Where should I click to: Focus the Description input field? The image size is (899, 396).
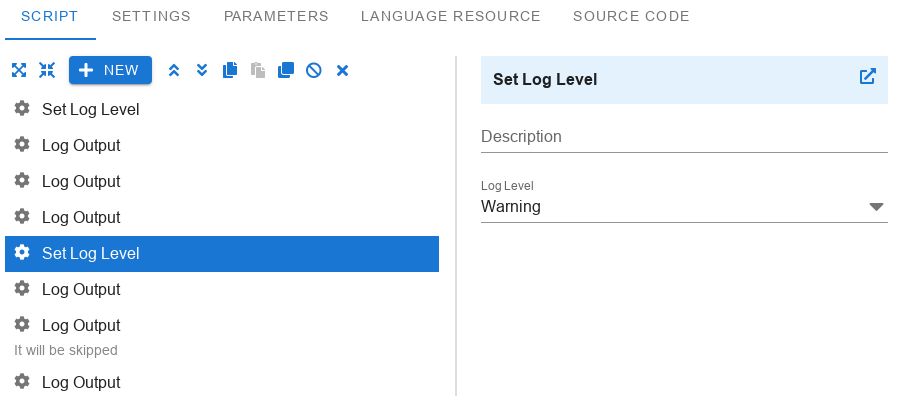[x=684, y=136]
